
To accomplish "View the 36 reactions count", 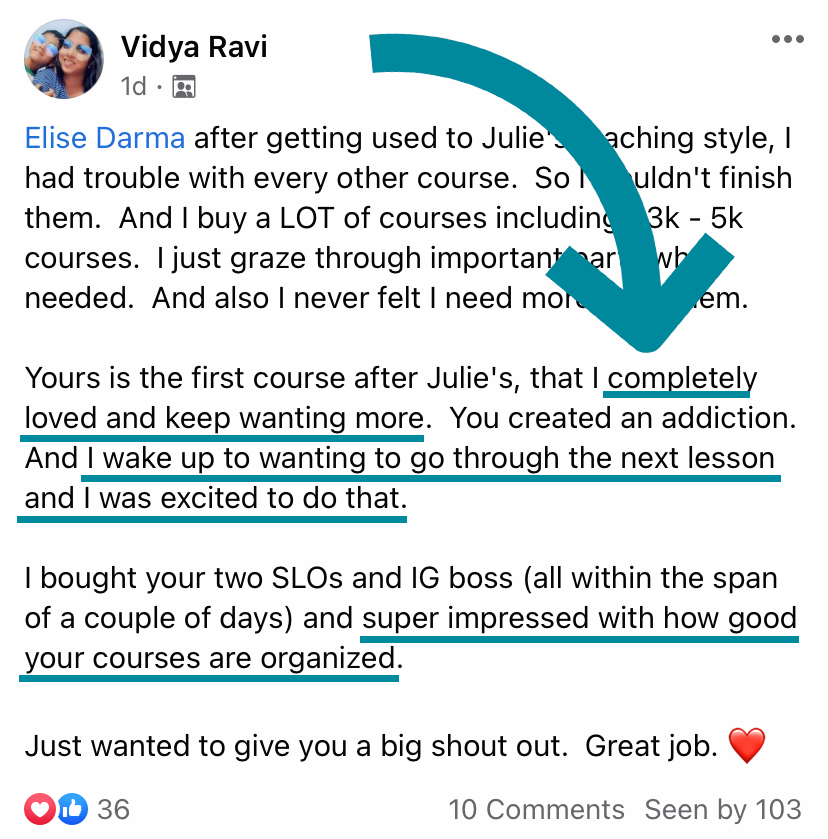I will 113,809.
